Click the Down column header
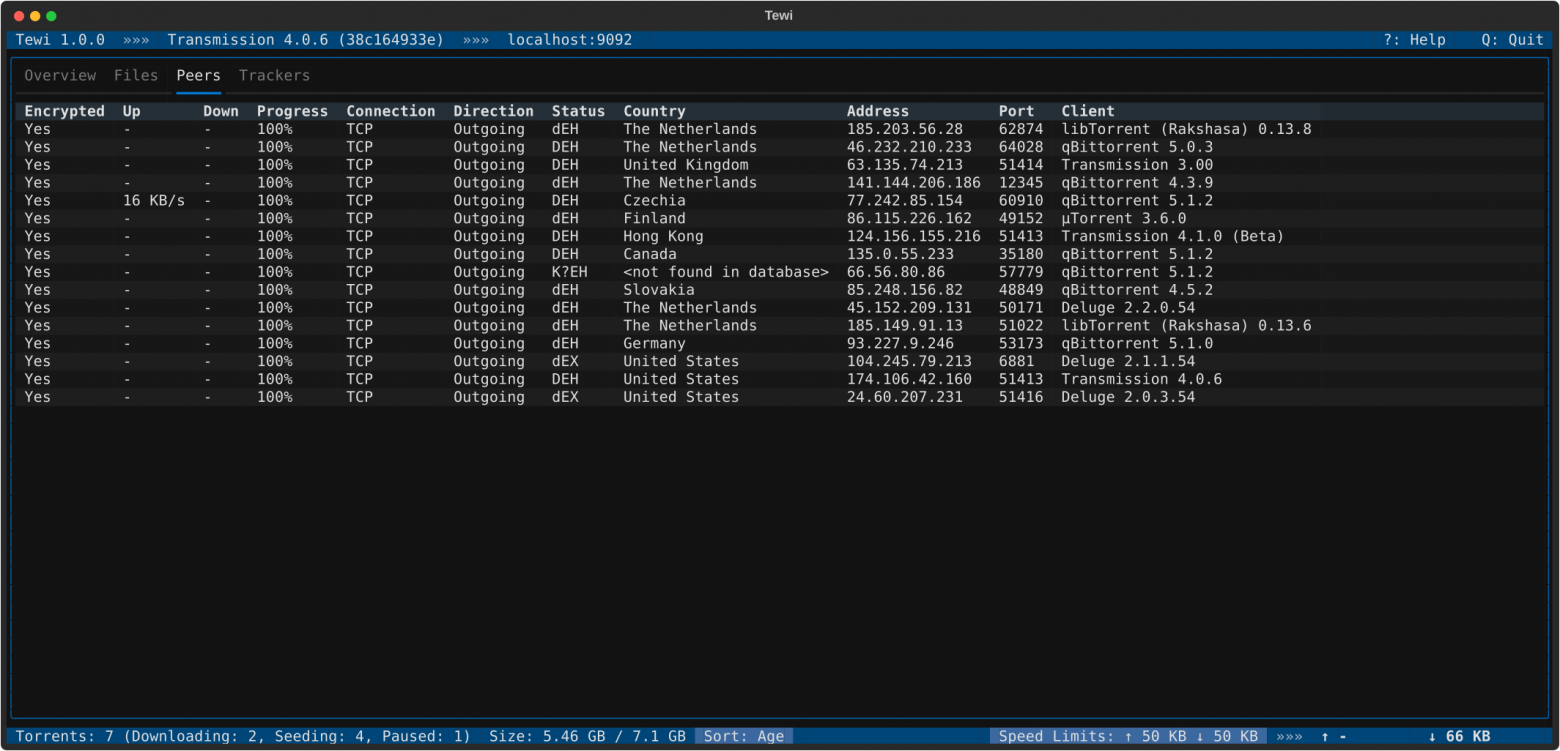1560x751 pixels. pos(221,111)
